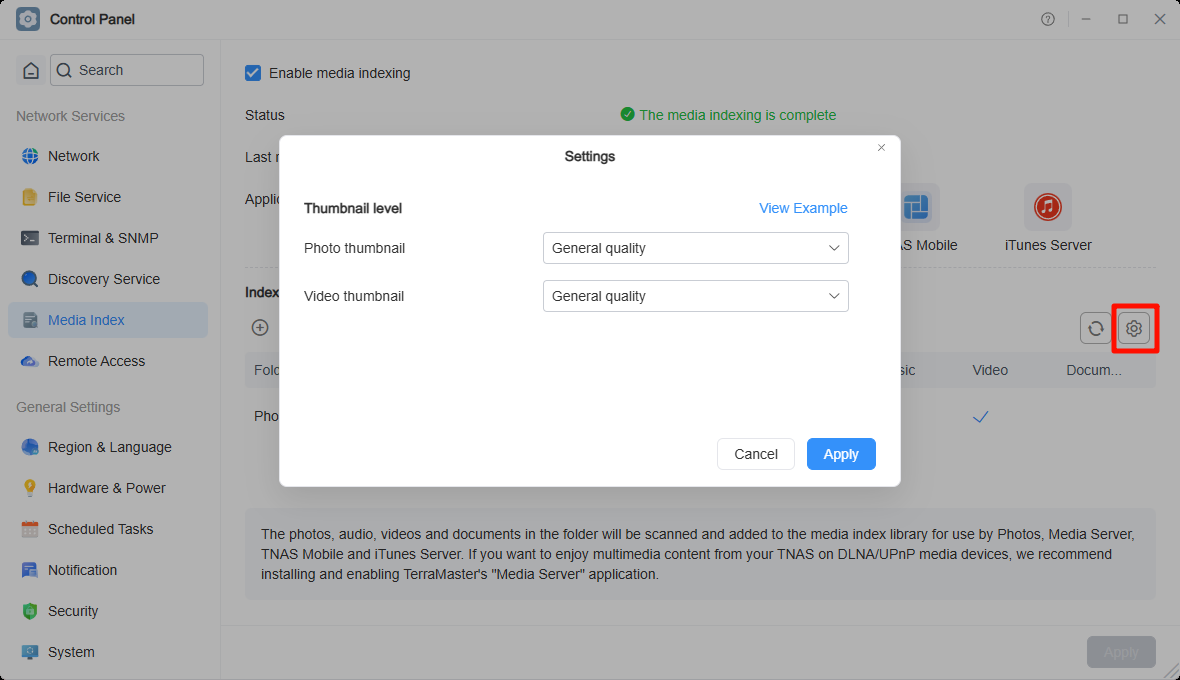Click the refresh index icon
The height and width of the screenshot is (680, 1180).
point(1096,328)
